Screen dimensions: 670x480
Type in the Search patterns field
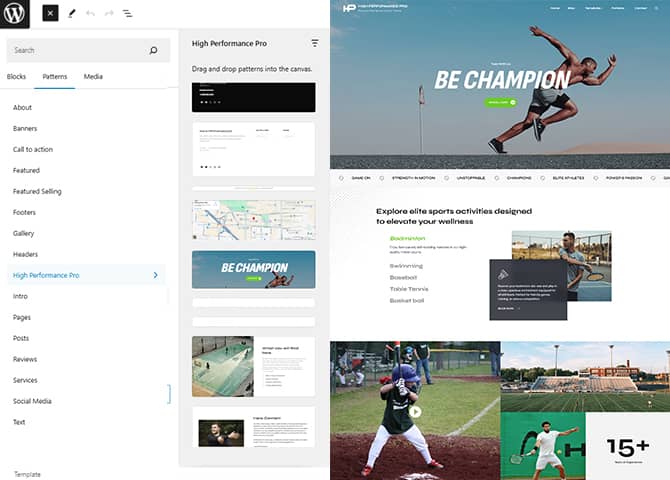coord(75,50)
